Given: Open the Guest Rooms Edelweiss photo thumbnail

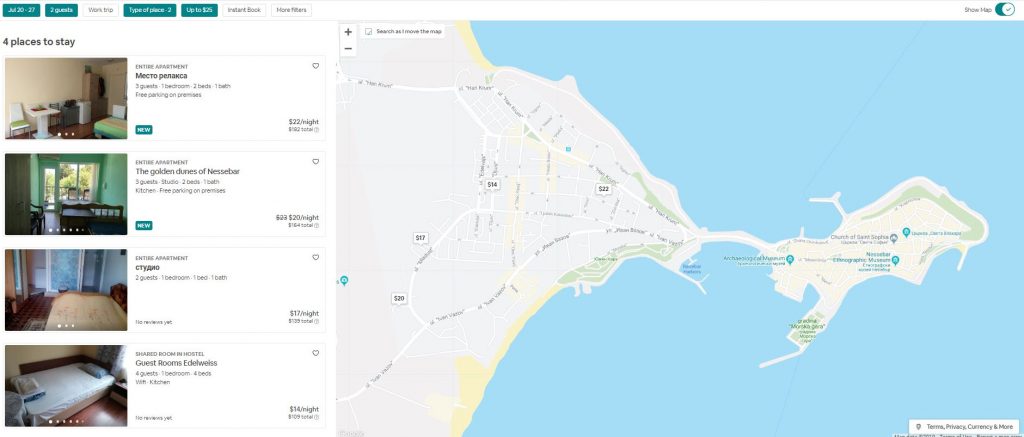Looking at the screenshot, I should pyautogui.click(x=66, y=386).
